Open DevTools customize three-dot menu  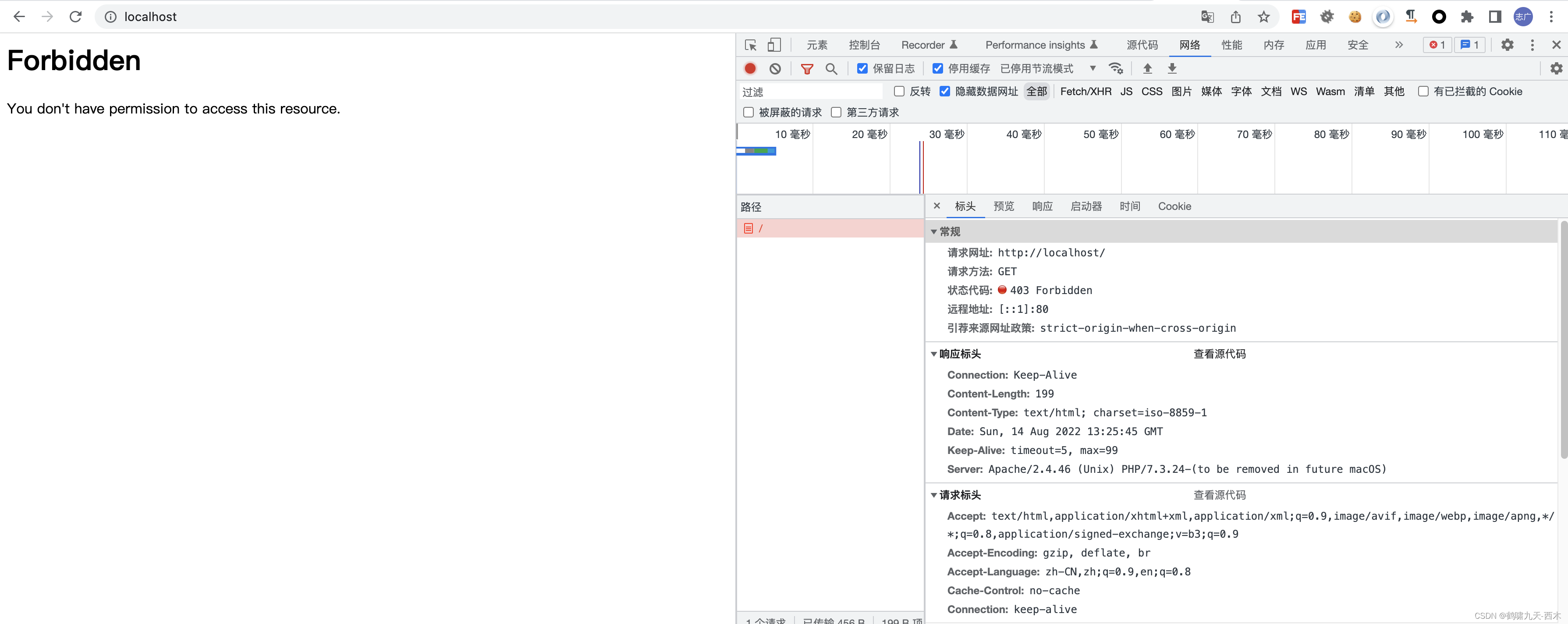[1533, 45]
